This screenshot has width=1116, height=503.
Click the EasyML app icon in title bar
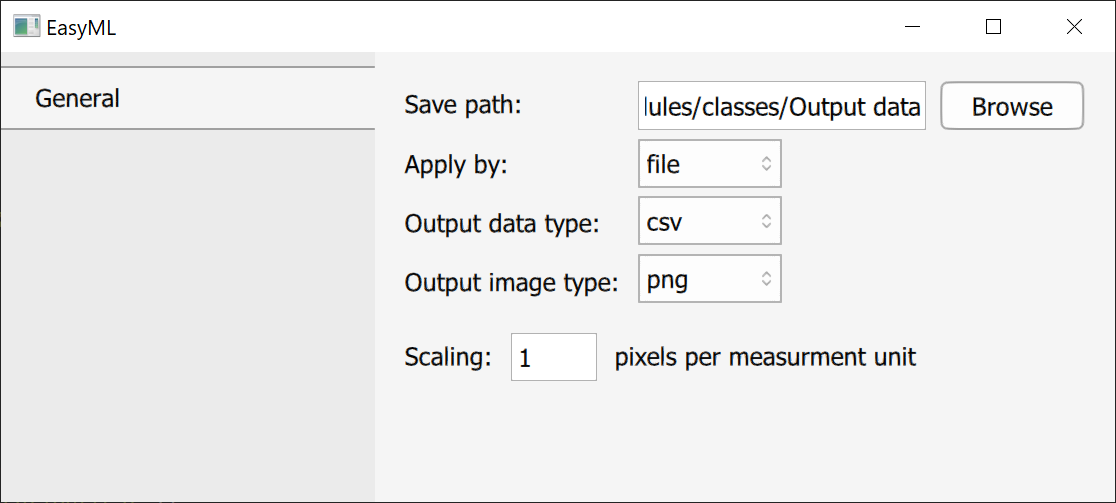point(26,27)
